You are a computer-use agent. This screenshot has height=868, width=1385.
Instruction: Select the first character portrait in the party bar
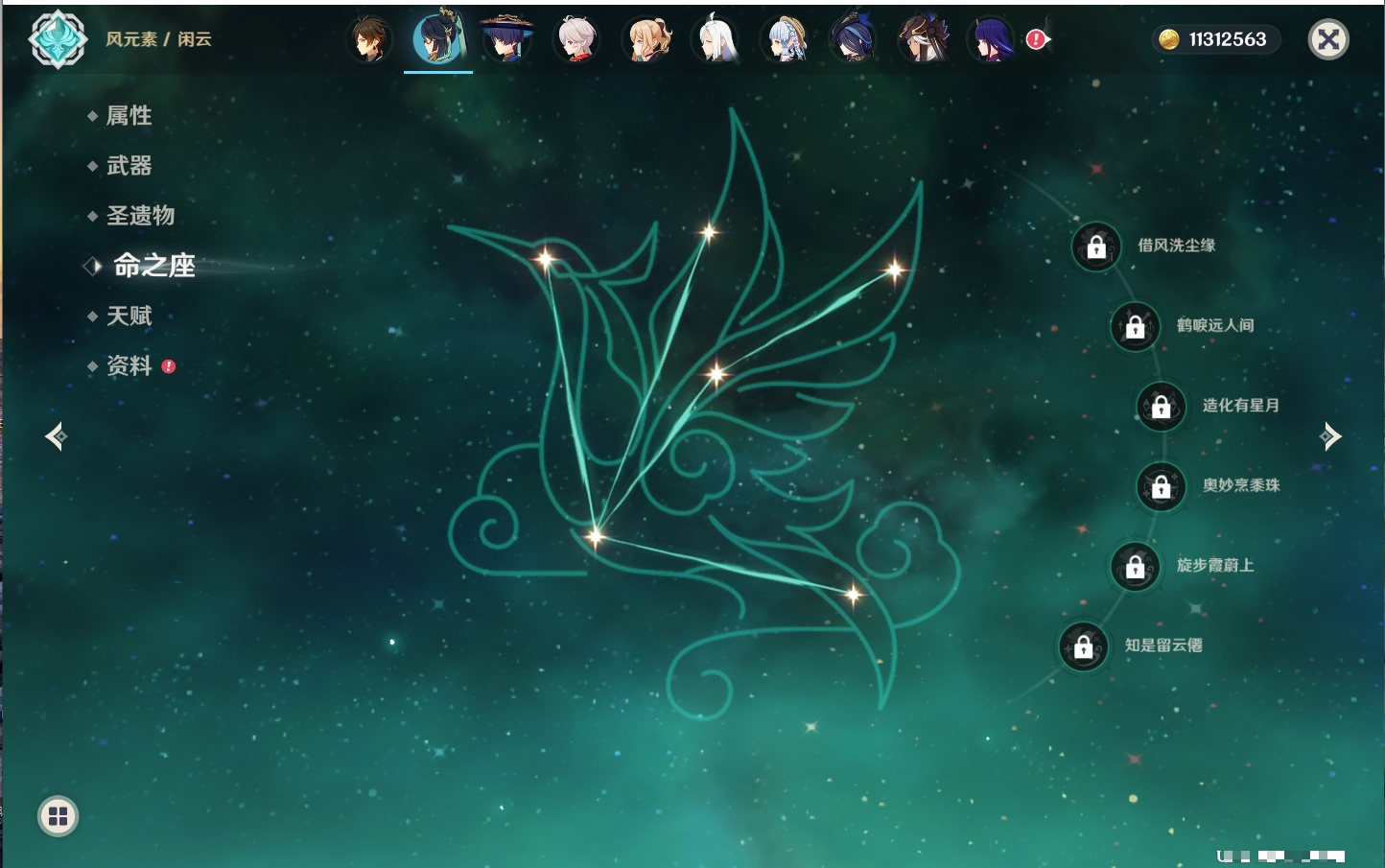pyautogui.click(x=369, y=39)
